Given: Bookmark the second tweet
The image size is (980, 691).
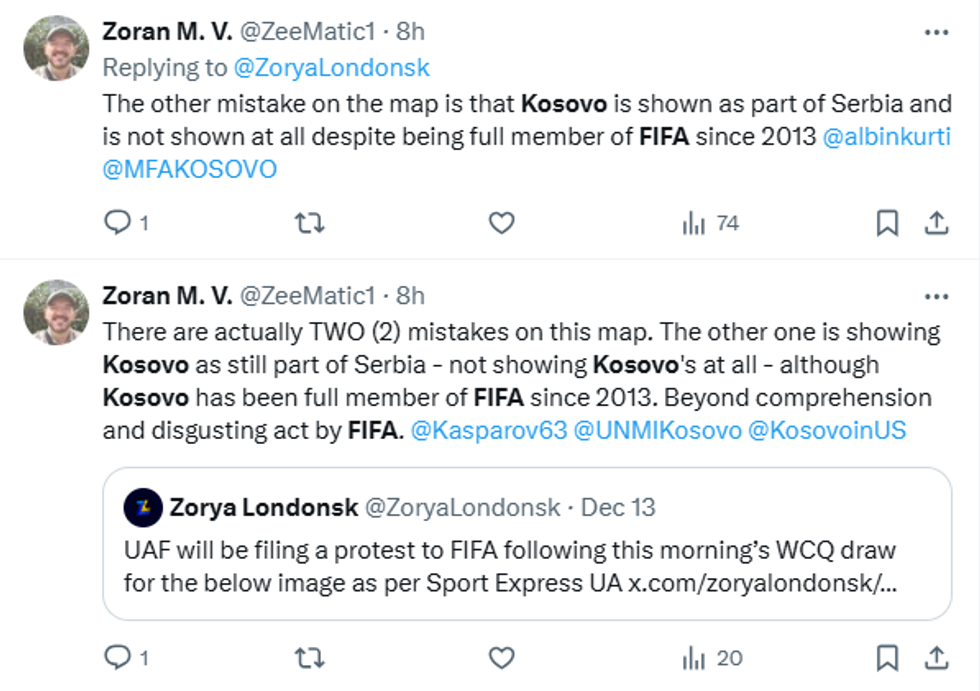Looking at the screenshot, I should 887,657.
